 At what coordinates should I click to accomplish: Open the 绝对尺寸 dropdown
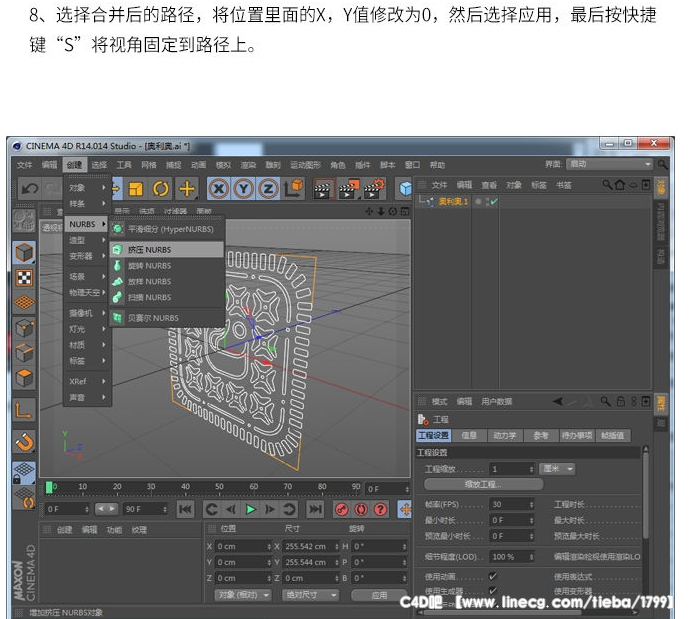coord(310,595)
